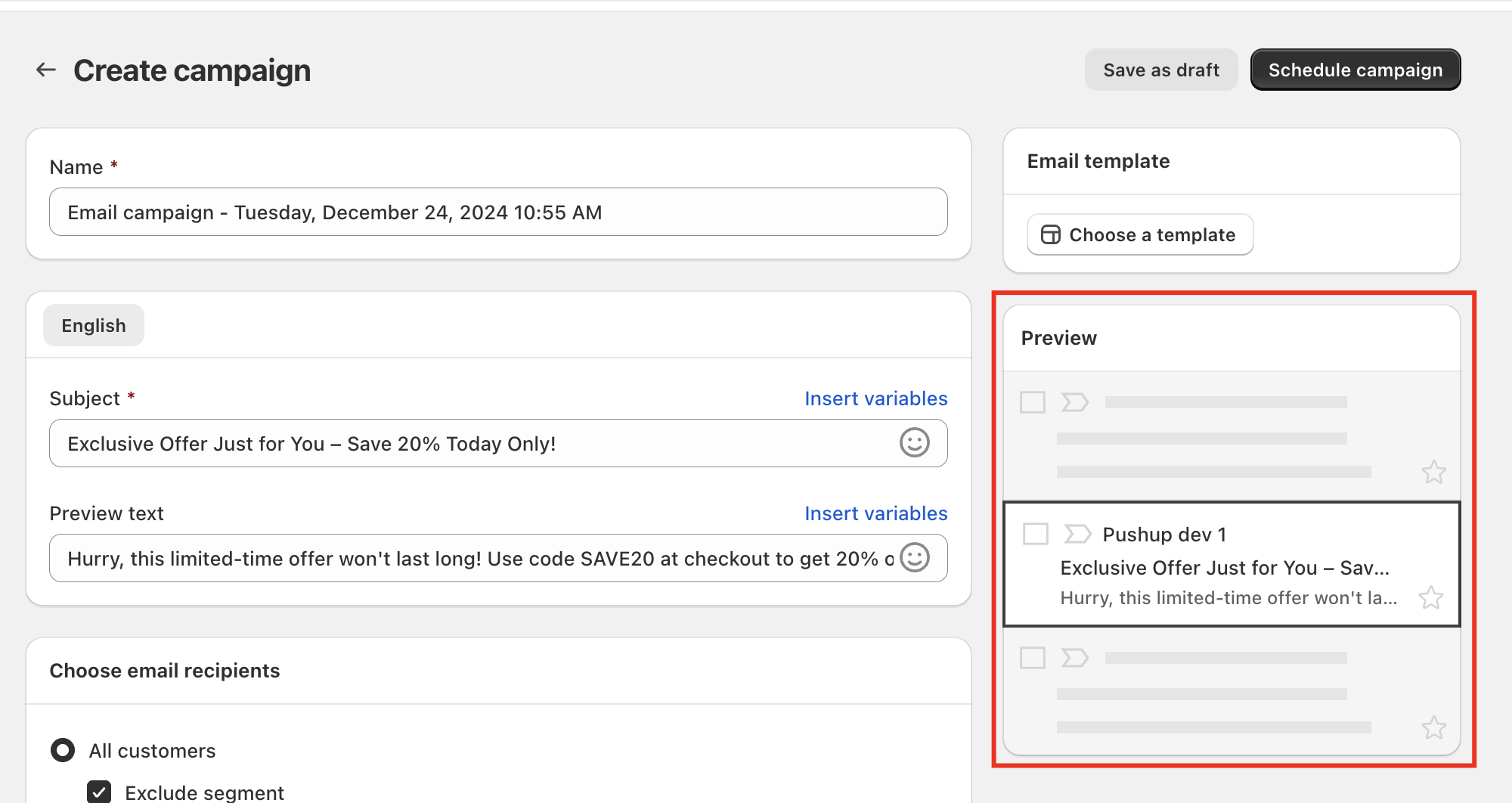Tick the checkbox next to Pushup dev 1

[1035, 534]
